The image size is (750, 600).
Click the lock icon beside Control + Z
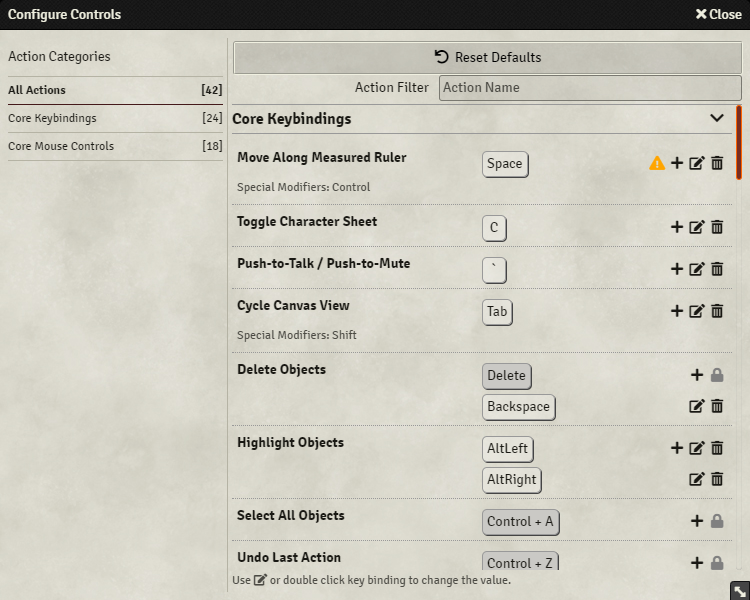pyautogui.click(x=717, y=563)
